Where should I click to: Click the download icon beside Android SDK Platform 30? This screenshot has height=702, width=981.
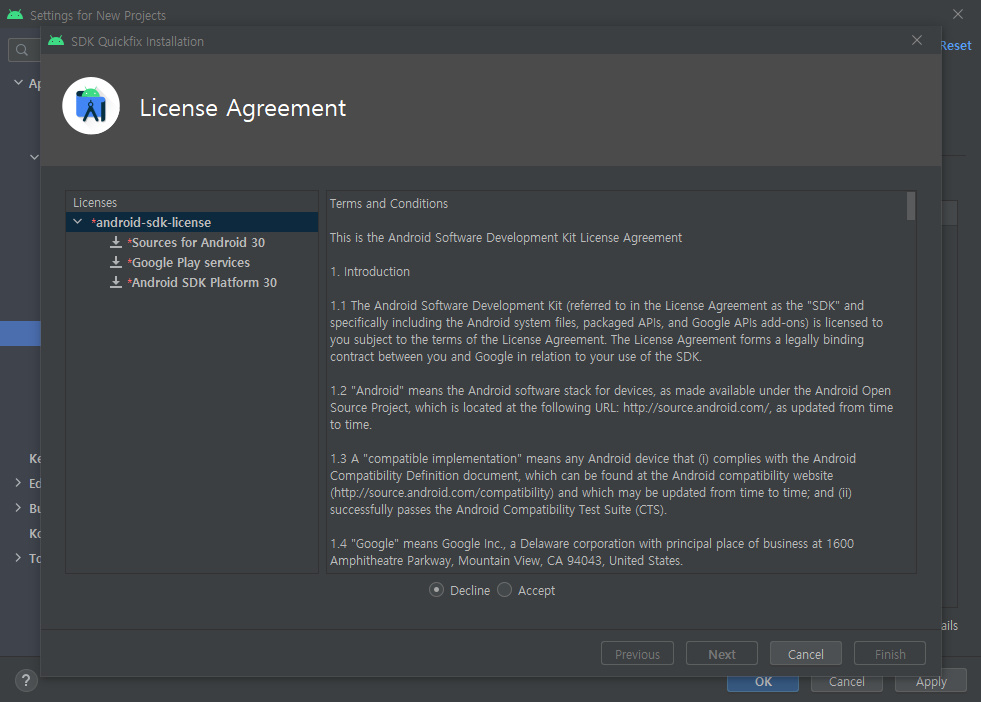click(116, 282)
